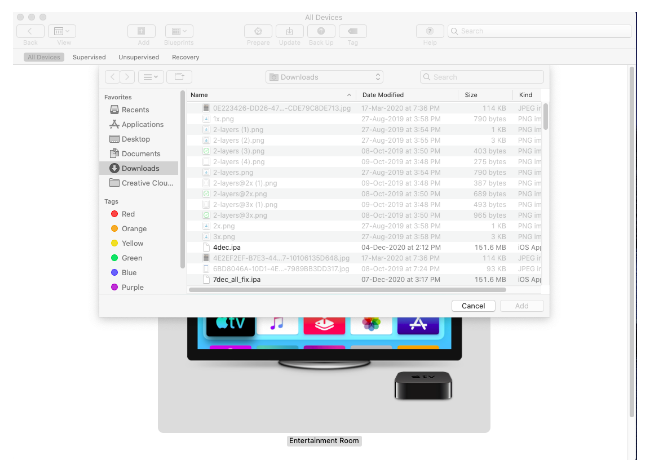
Task: Click the 6BD8046A jpg file row
Action: click(364, 269)
